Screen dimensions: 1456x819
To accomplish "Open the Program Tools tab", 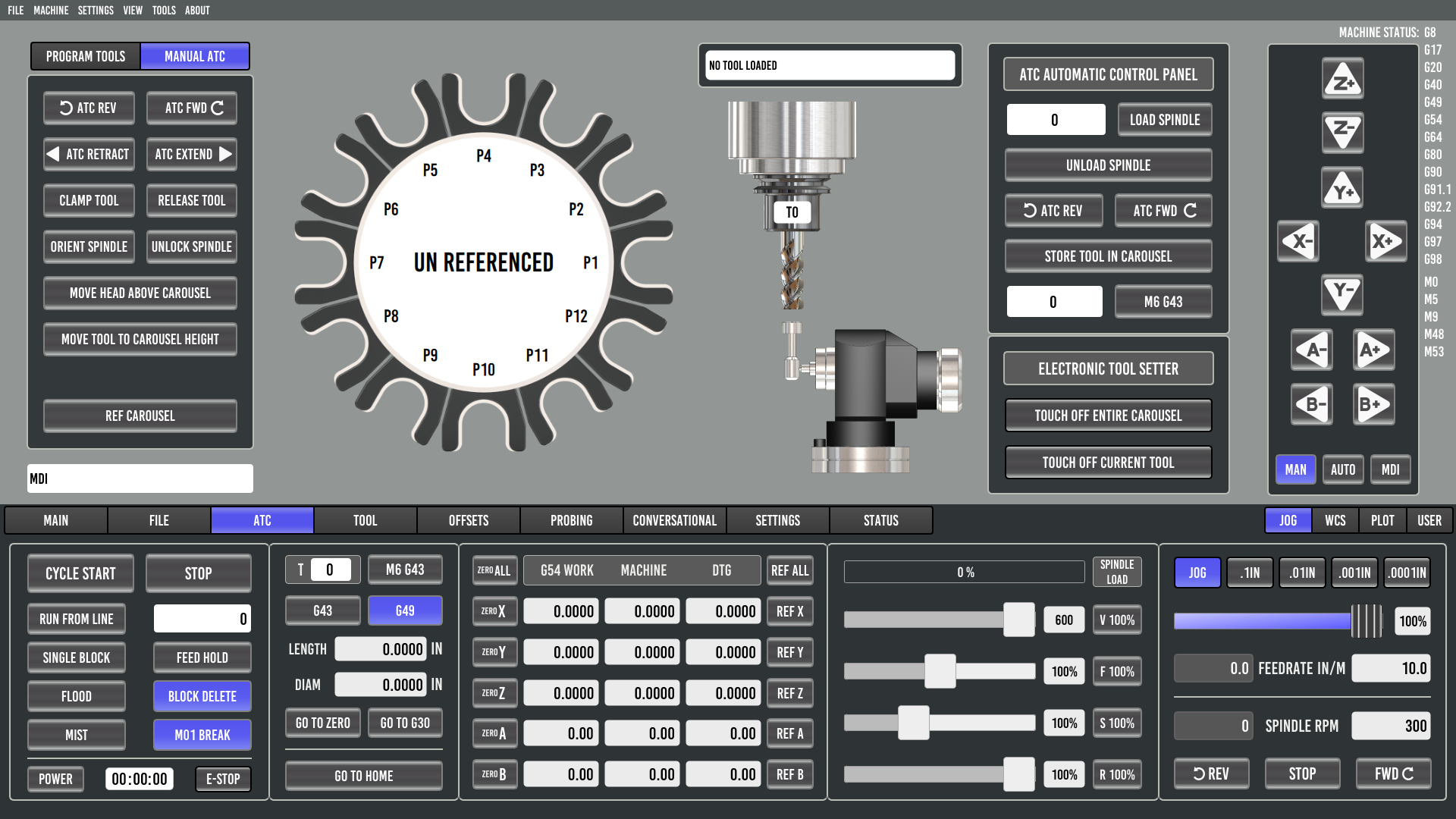I will click(x=86, y=56).
